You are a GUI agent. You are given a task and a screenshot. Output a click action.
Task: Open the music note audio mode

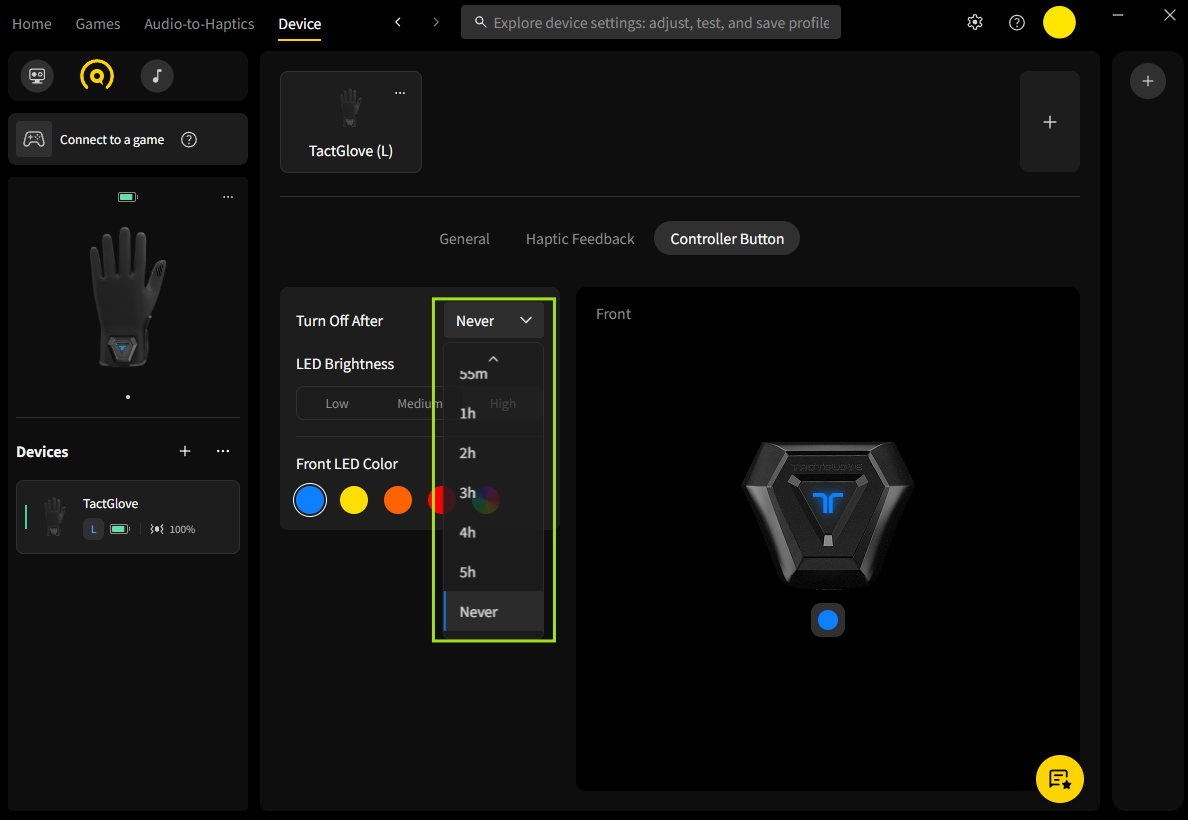pos(157,76)
